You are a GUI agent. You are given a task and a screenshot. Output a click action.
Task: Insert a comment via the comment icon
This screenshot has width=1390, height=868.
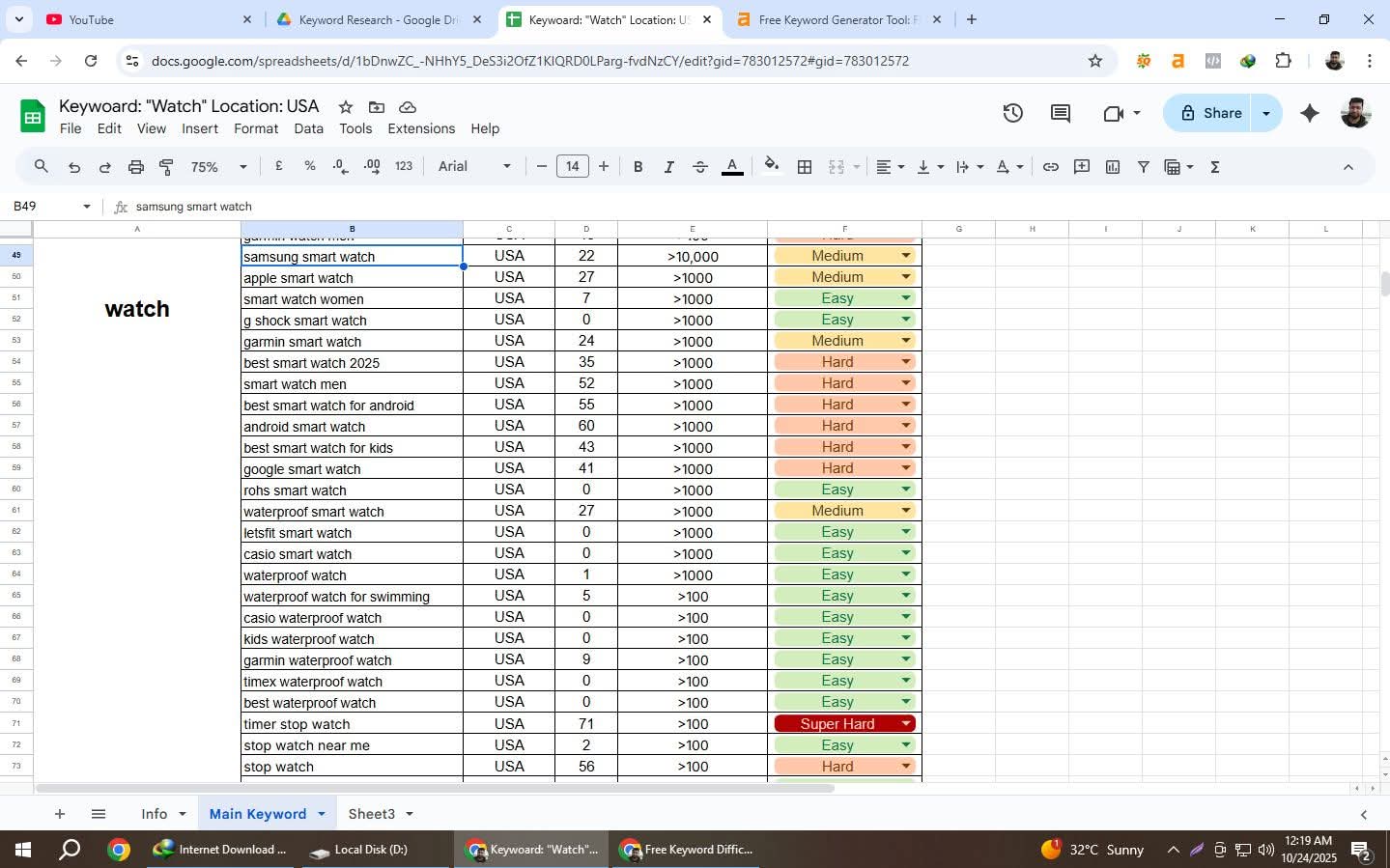click(1081, 166)
